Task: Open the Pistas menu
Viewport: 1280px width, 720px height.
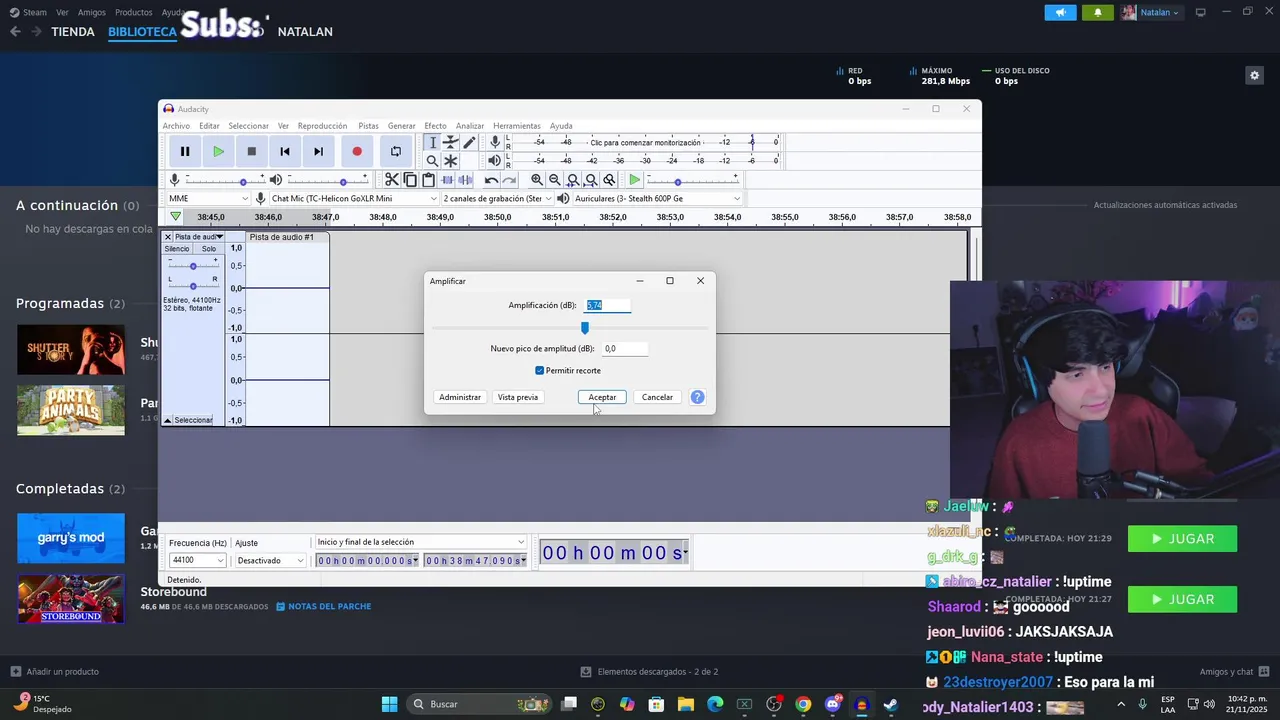Action: 368,126
